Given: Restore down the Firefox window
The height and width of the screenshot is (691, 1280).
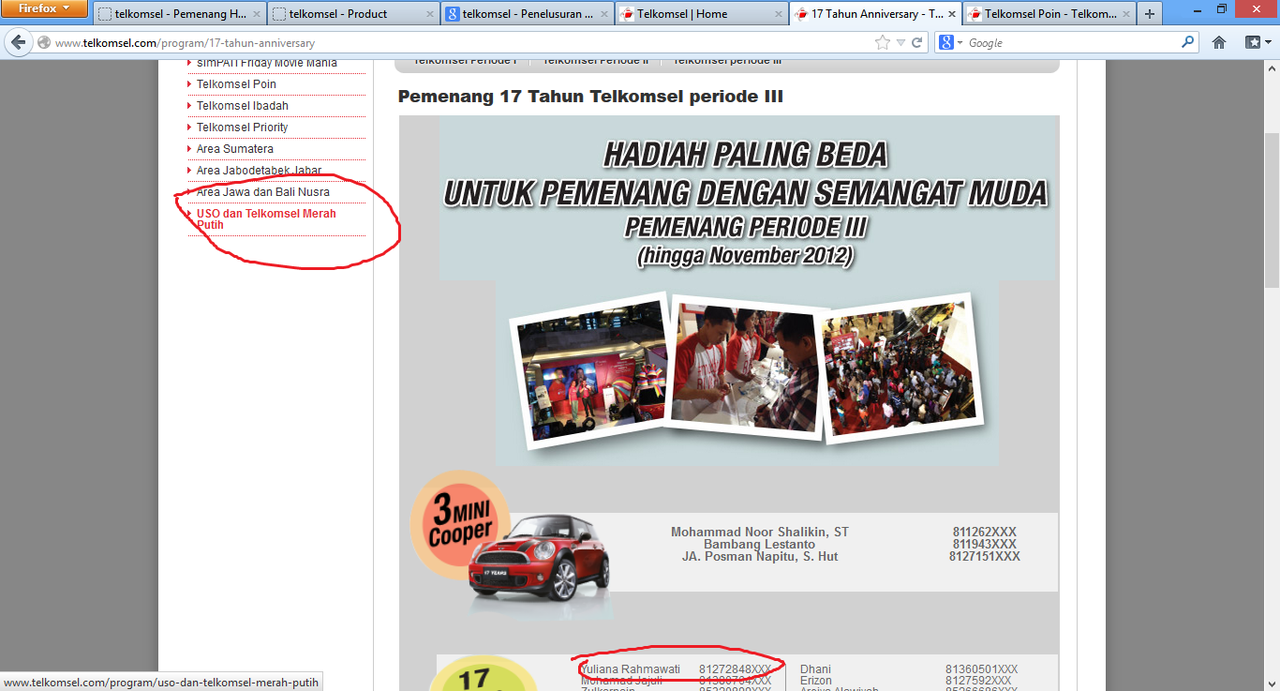Looking at the screenshot, I should [x=1222, y=9].
